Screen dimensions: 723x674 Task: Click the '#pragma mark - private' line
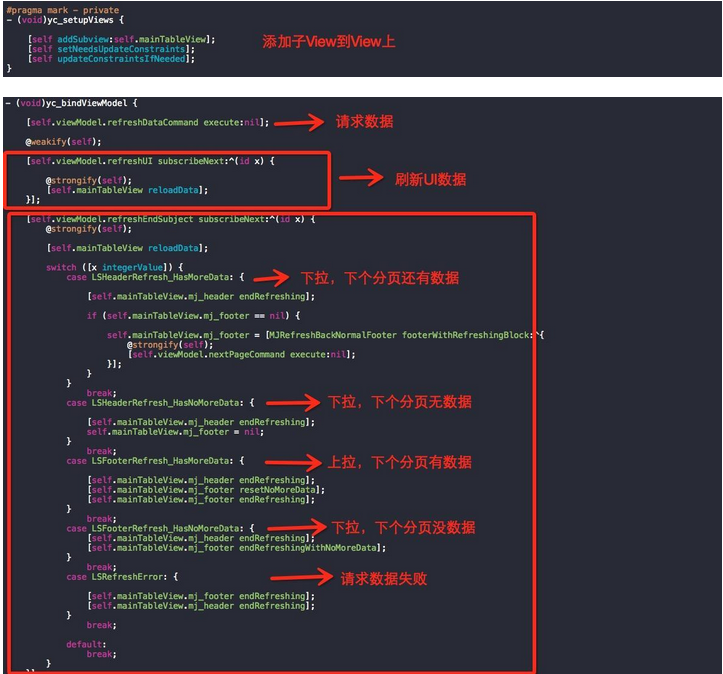(63, 10)
